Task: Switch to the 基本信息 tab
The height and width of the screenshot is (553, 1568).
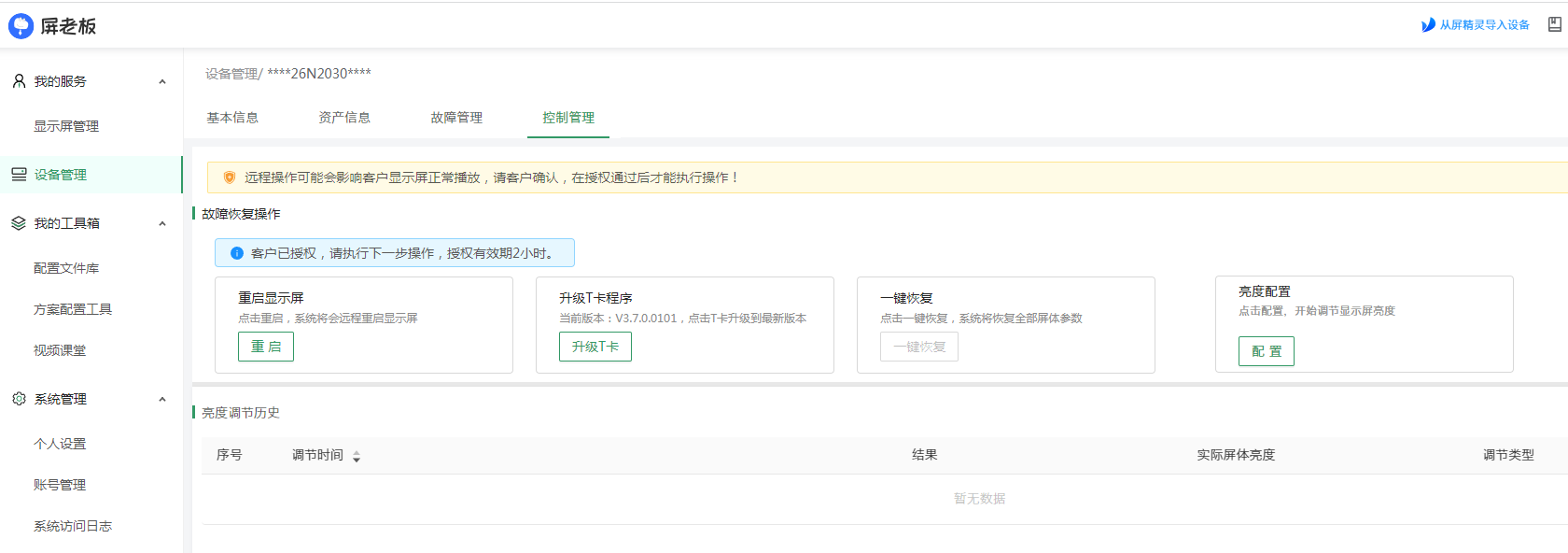Action: [x=232, y=118]
